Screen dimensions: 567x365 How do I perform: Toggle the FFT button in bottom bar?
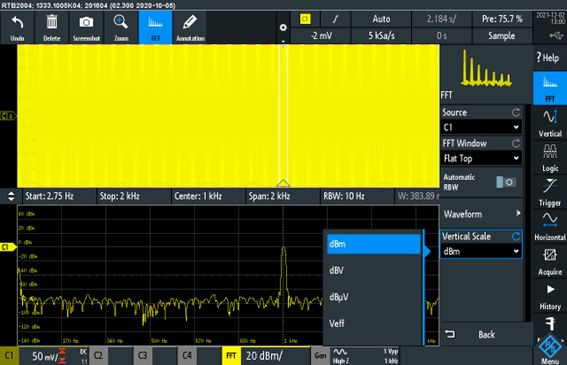[231, 356]
